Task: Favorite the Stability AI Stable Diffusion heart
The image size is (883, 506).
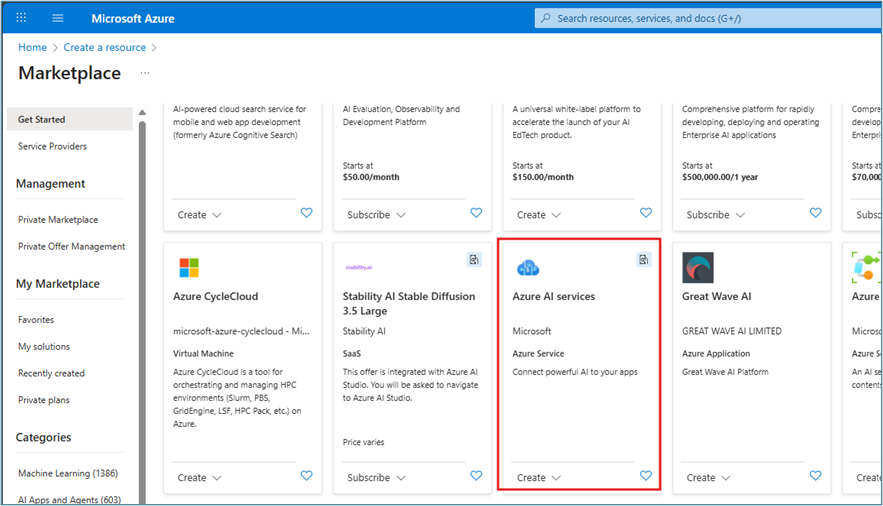Action: point(476,476)
